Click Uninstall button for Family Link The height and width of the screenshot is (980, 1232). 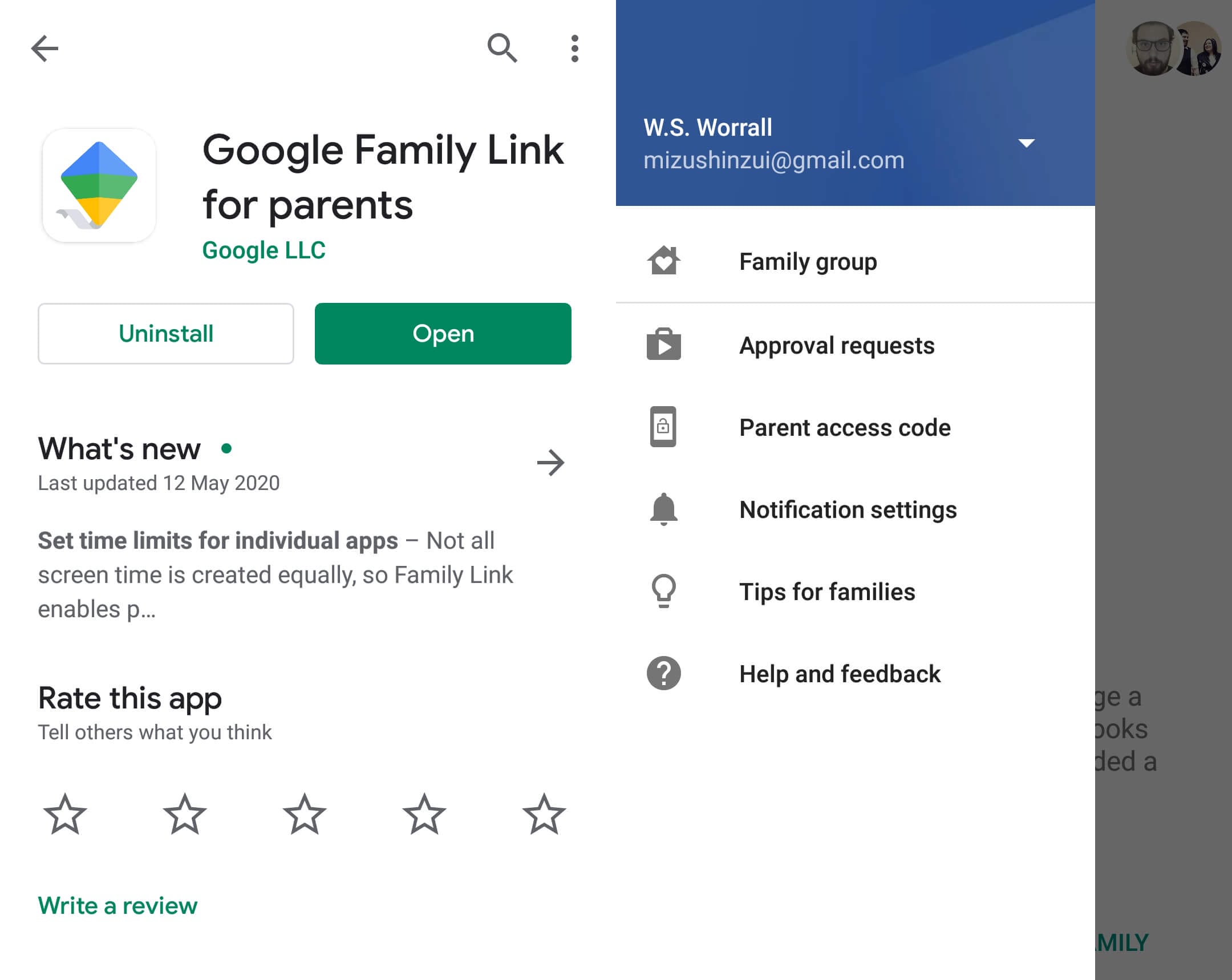[166, 333]
